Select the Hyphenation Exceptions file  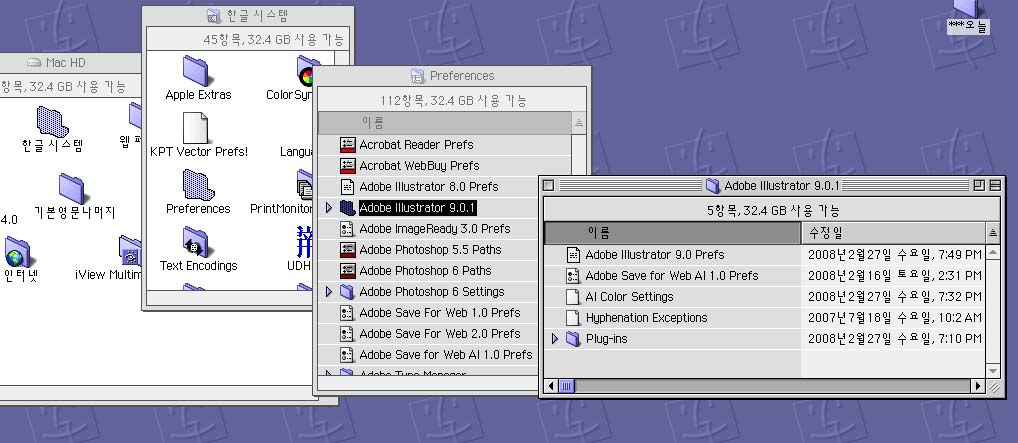(573, 318)
